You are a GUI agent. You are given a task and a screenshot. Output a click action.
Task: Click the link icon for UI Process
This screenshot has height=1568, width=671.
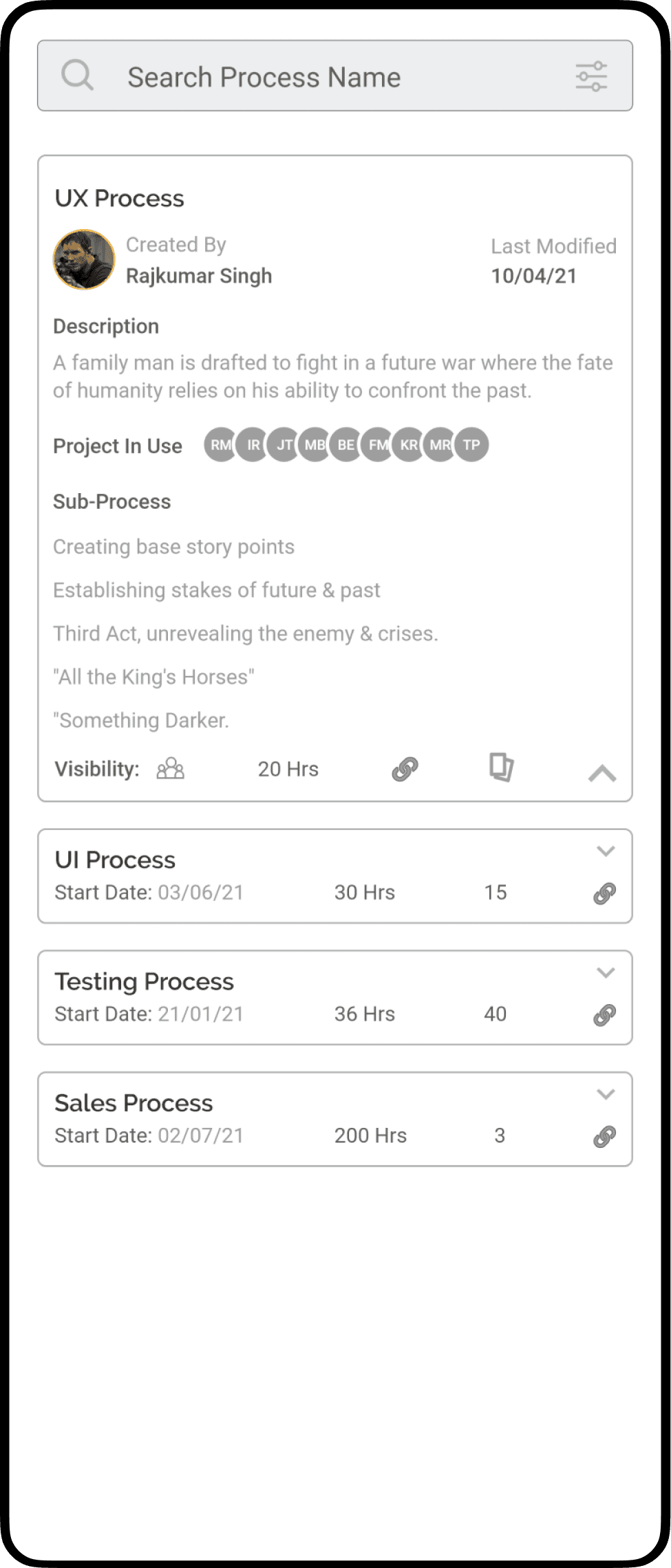604,893
